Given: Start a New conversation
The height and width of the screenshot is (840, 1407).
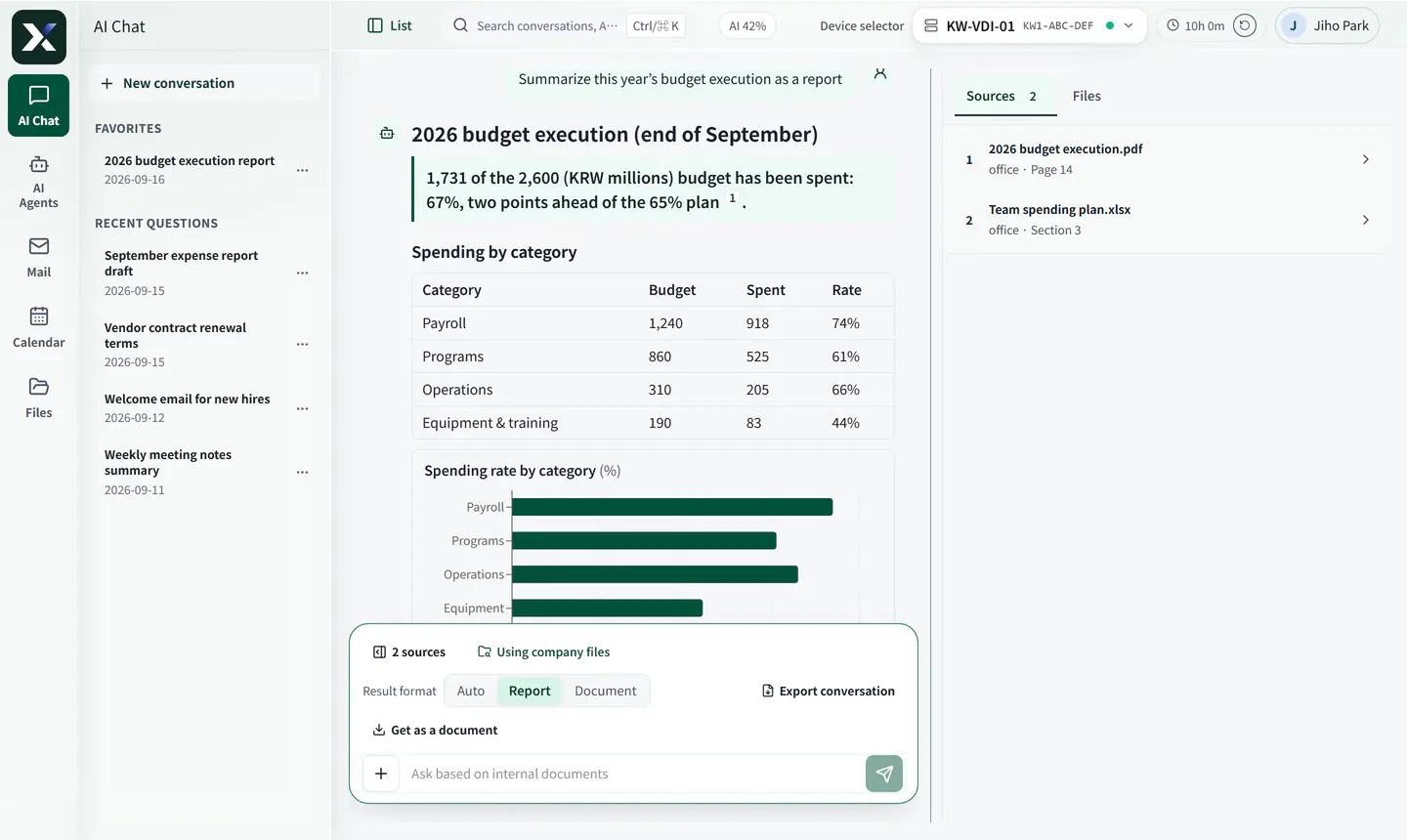Looking at the screenshot, I should [204, 83].
